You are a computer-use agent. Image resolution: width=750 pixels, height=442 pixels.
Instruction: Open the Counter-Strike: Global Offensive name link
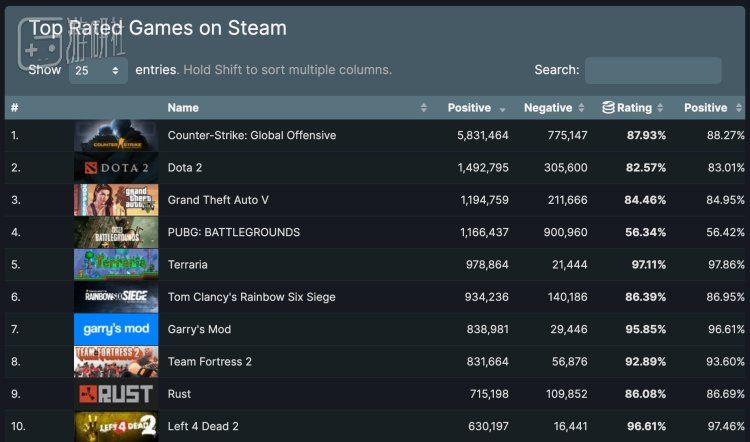coord(252,135)
